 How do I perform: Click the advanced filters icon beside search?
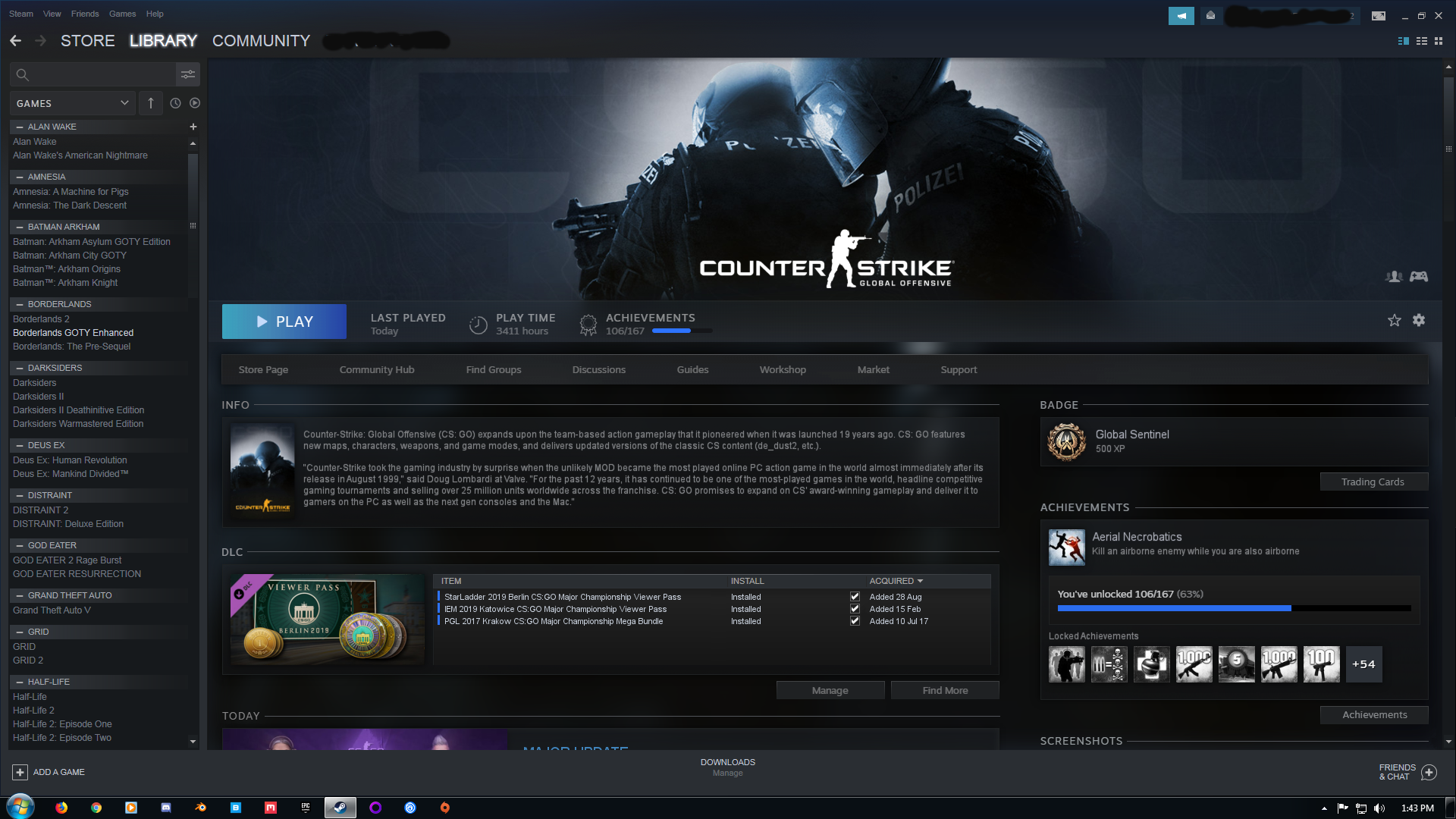point(187,74)
